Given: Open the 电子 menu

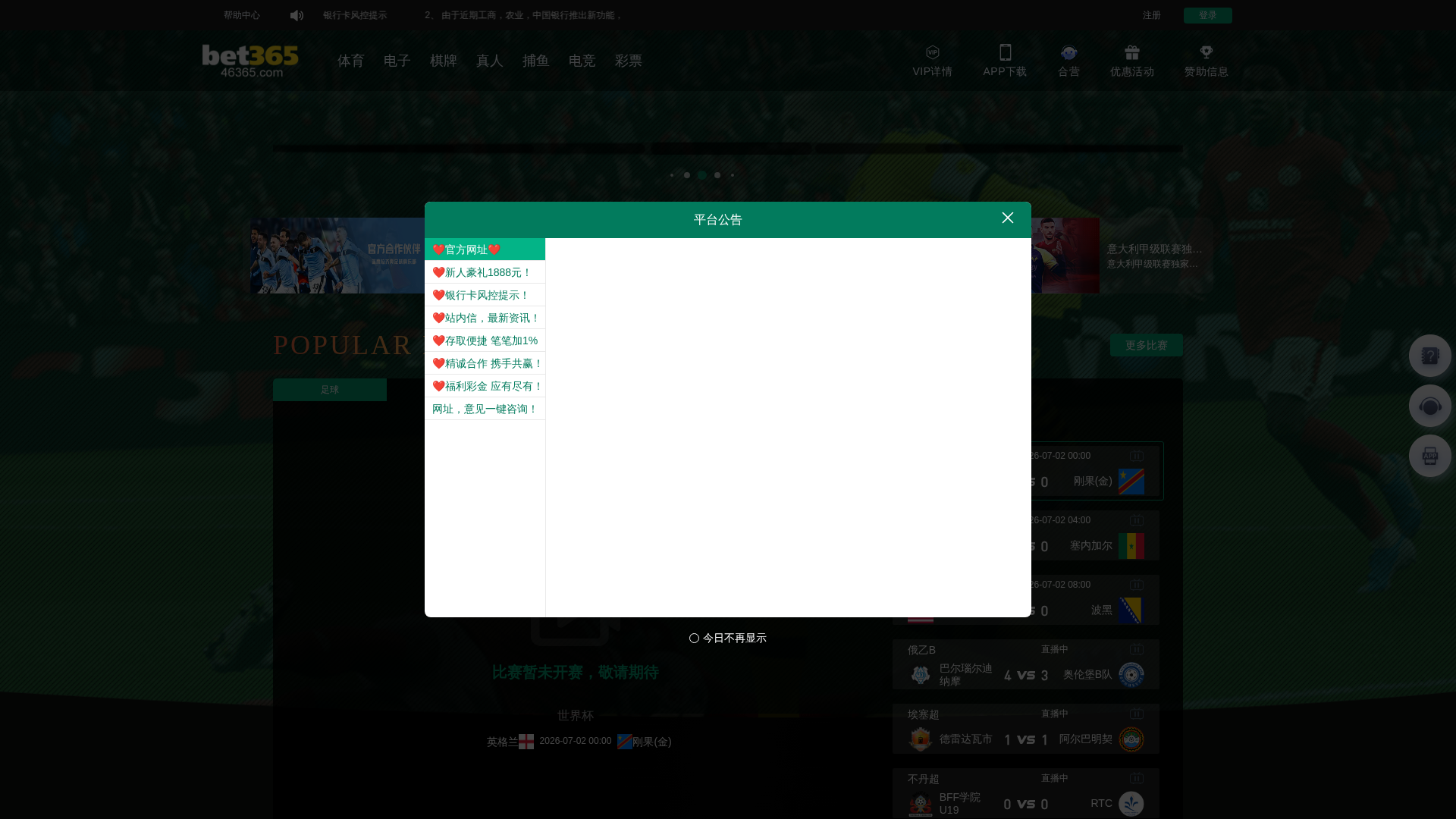Looking at the screenshot, I should (x=397, y=61).
